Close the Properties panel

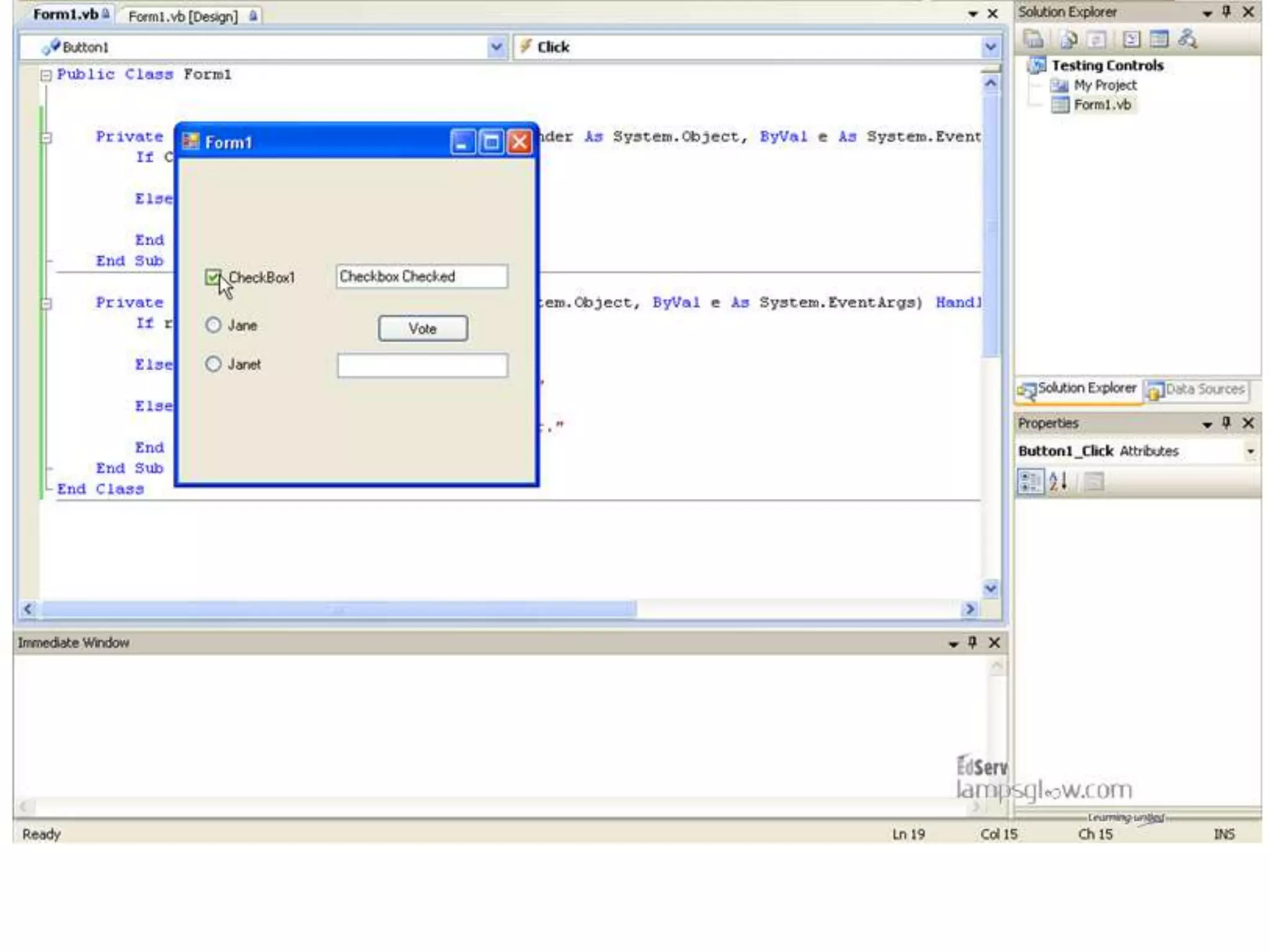[1248, 423]
